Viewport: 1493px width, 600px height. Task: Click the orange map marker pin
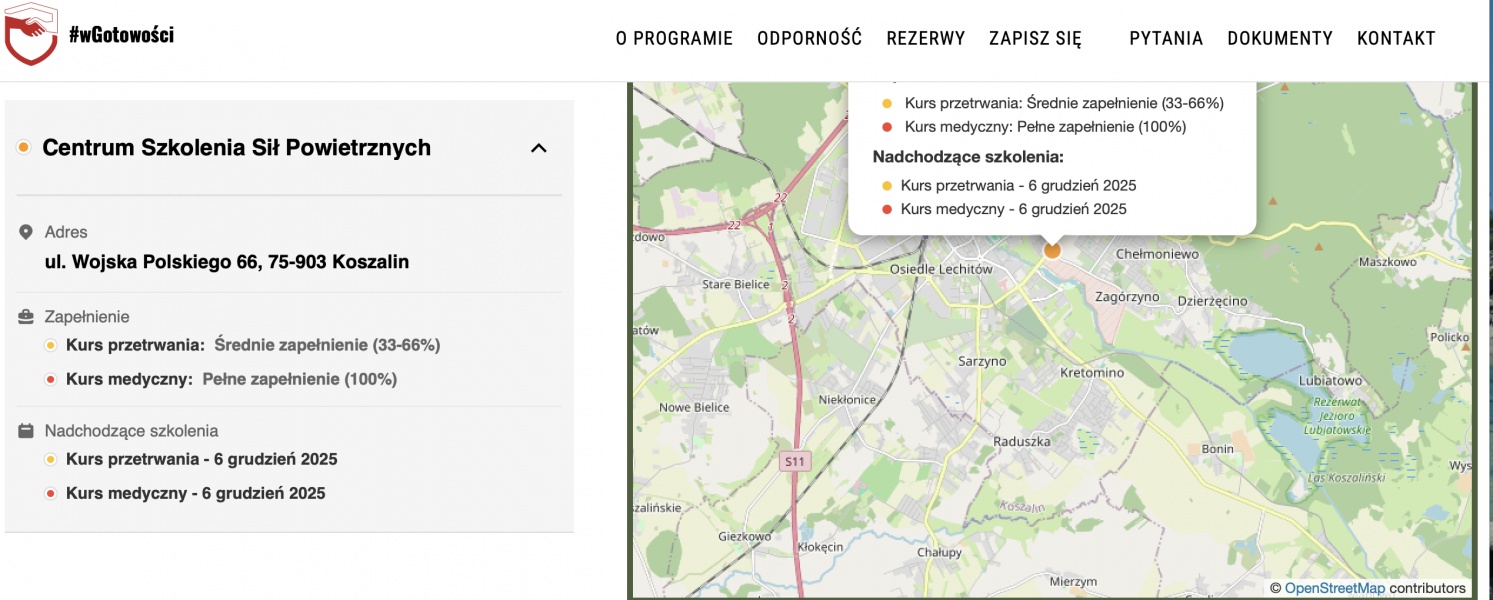pyautogui.click(x=1051, y=250)
